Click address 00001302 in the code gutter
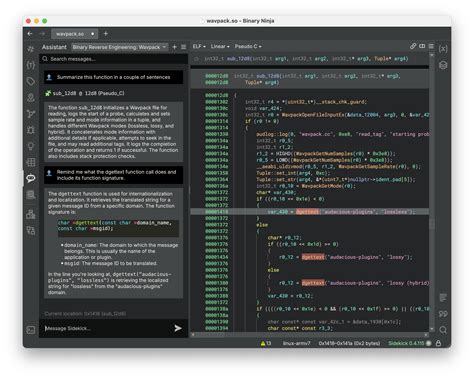 pos(217,102)
